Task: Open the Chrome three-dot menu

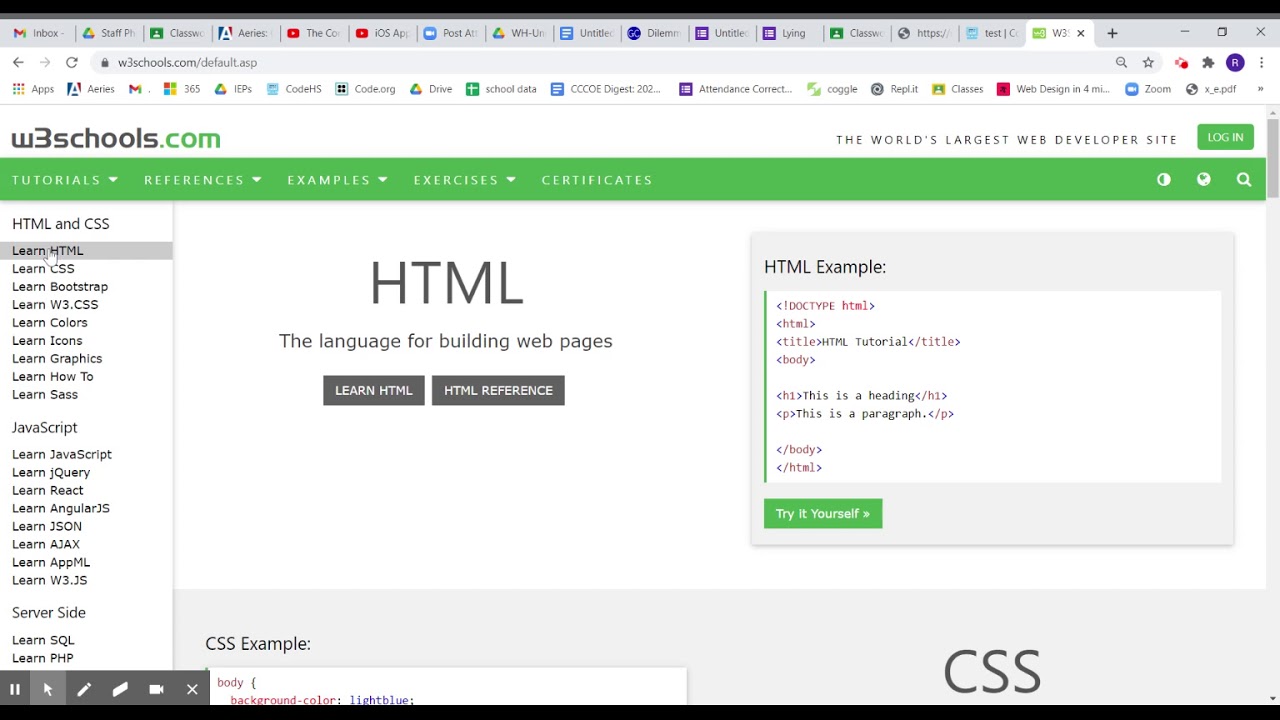Action: pos(1262,63)
